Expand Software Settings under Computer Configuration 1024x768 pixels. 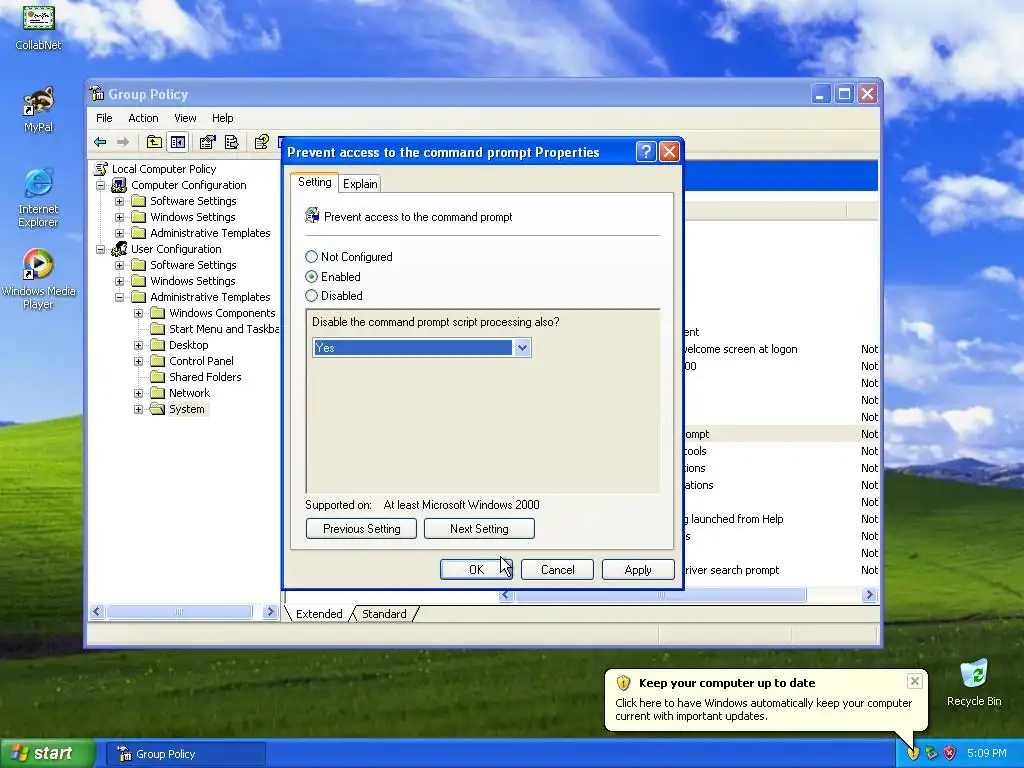(120, 201)
